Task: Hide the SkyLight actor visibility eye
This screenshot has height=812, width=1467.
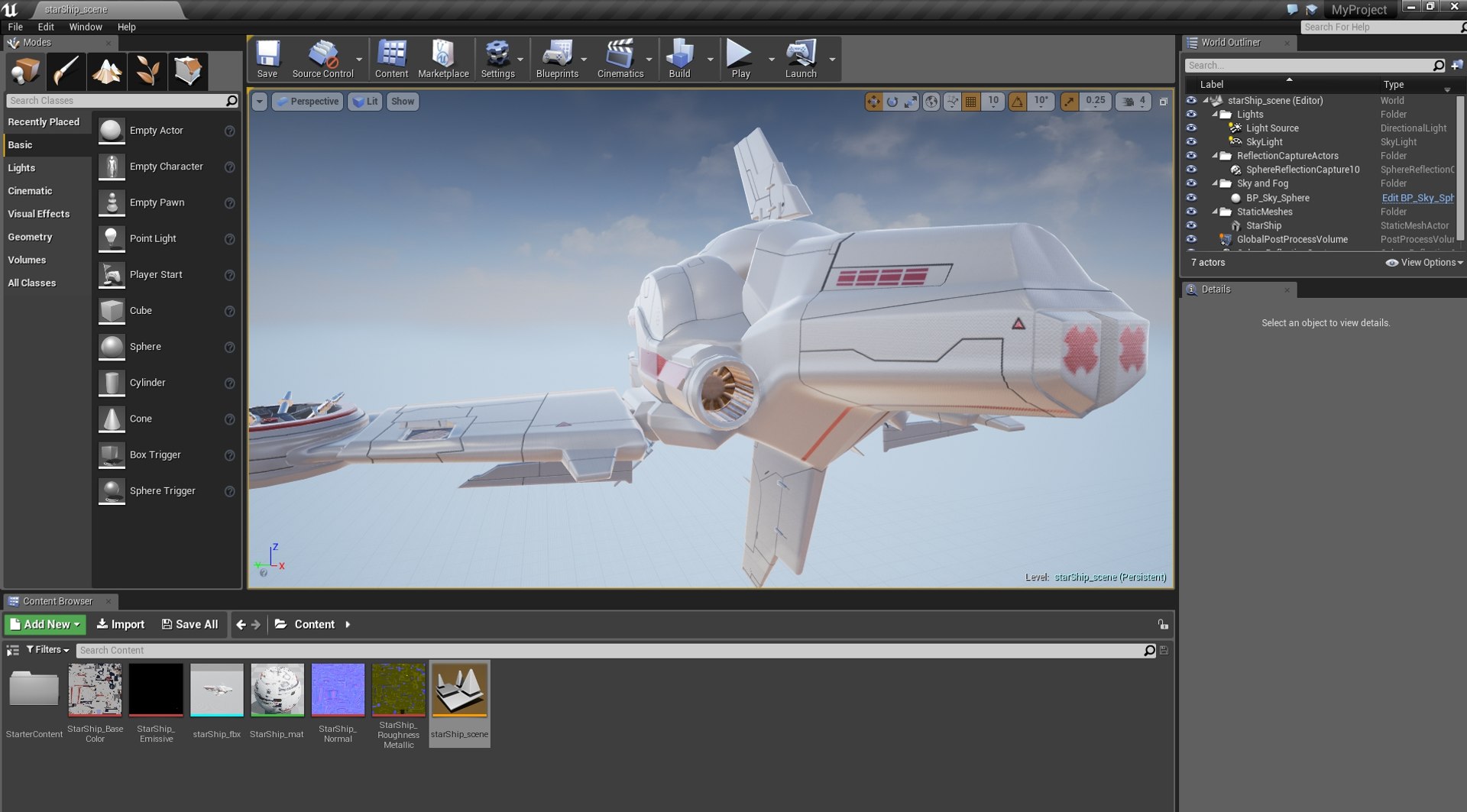Action: 1191,142
